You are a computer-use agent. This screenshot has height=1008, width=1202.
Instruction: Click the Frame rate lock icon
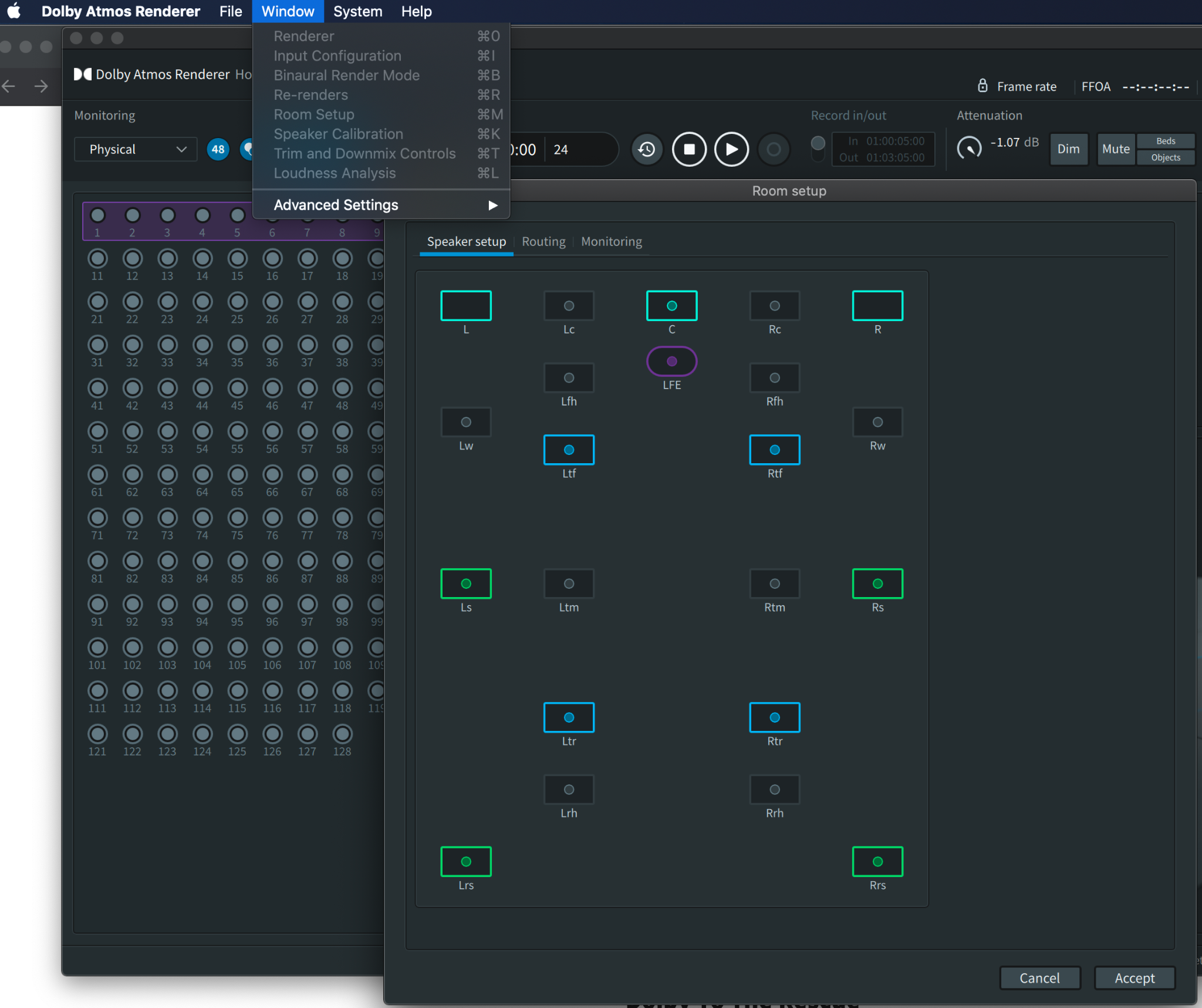(982, 86)
